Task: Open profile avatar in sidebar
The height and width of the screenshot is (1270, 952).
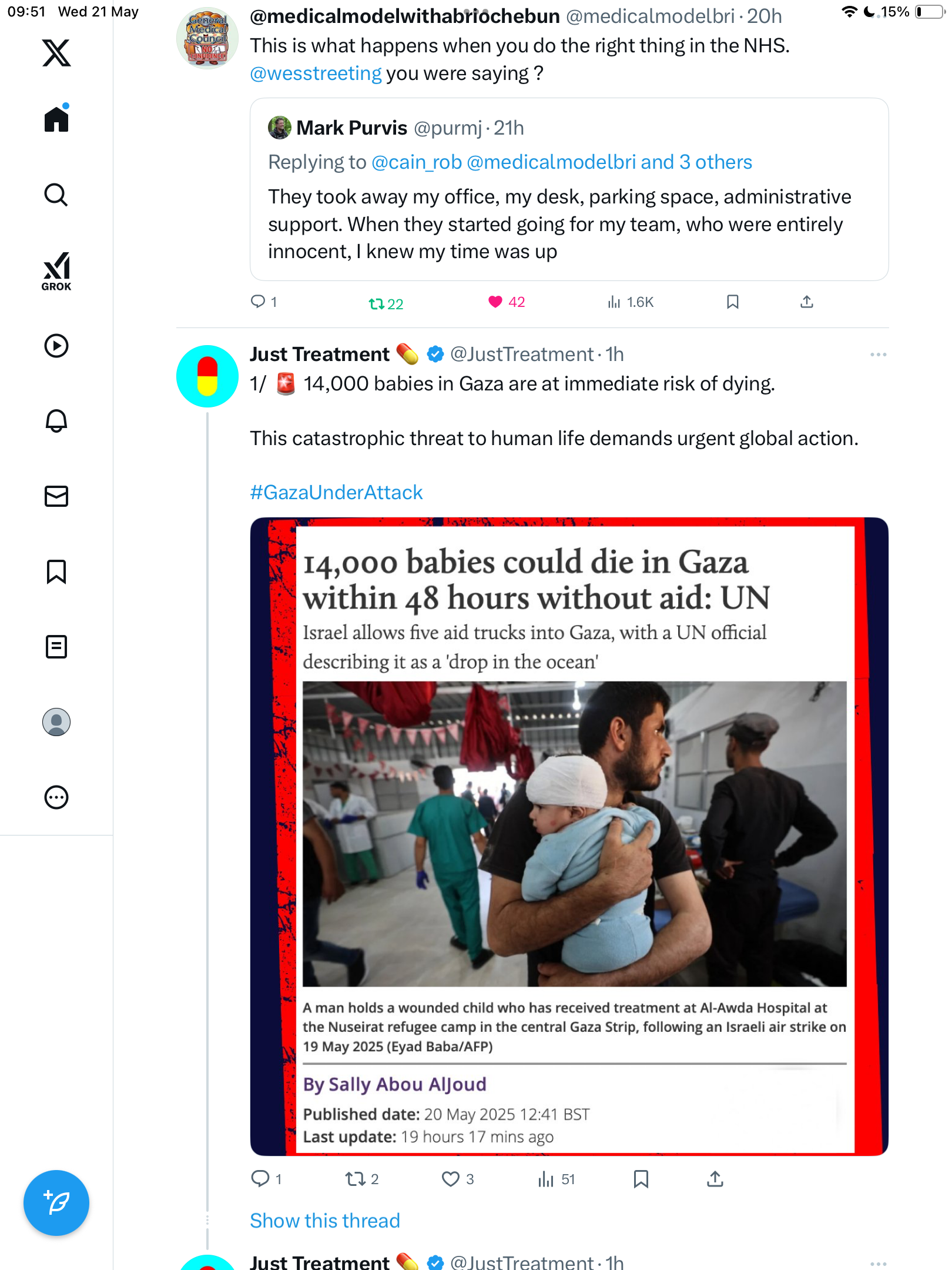Action: pyautogui.click(x=56, y=722)
